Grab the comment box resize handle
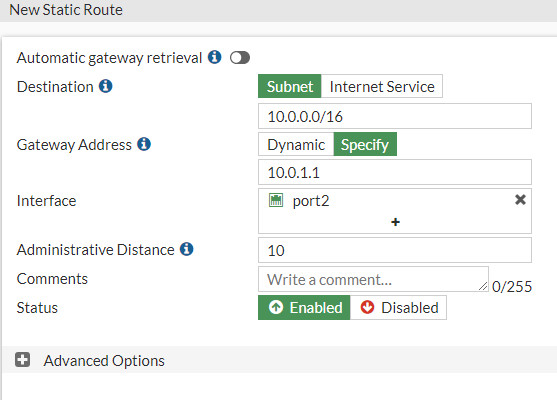557x400 pixels. click(483, 286)
